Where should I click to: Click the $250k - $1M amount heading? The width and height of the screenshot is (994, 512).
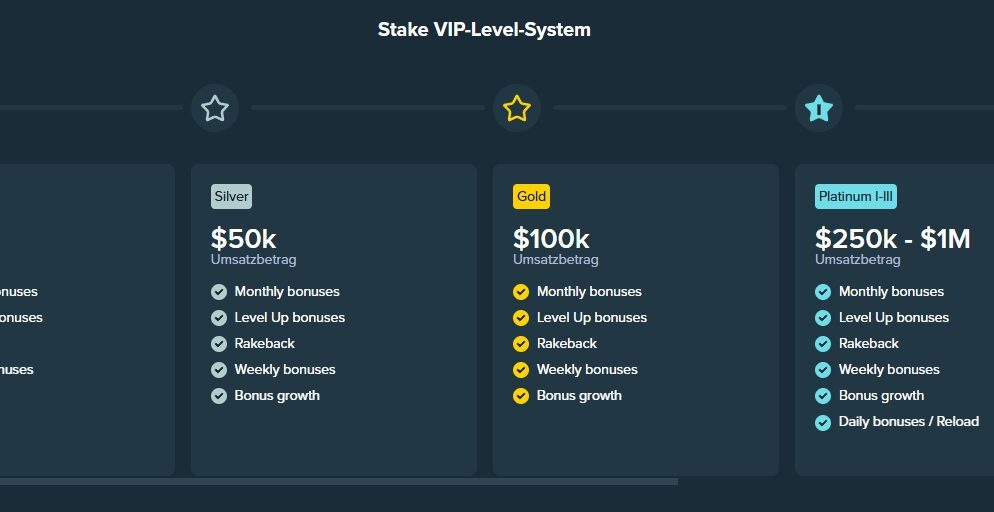(x=893, y=239)
